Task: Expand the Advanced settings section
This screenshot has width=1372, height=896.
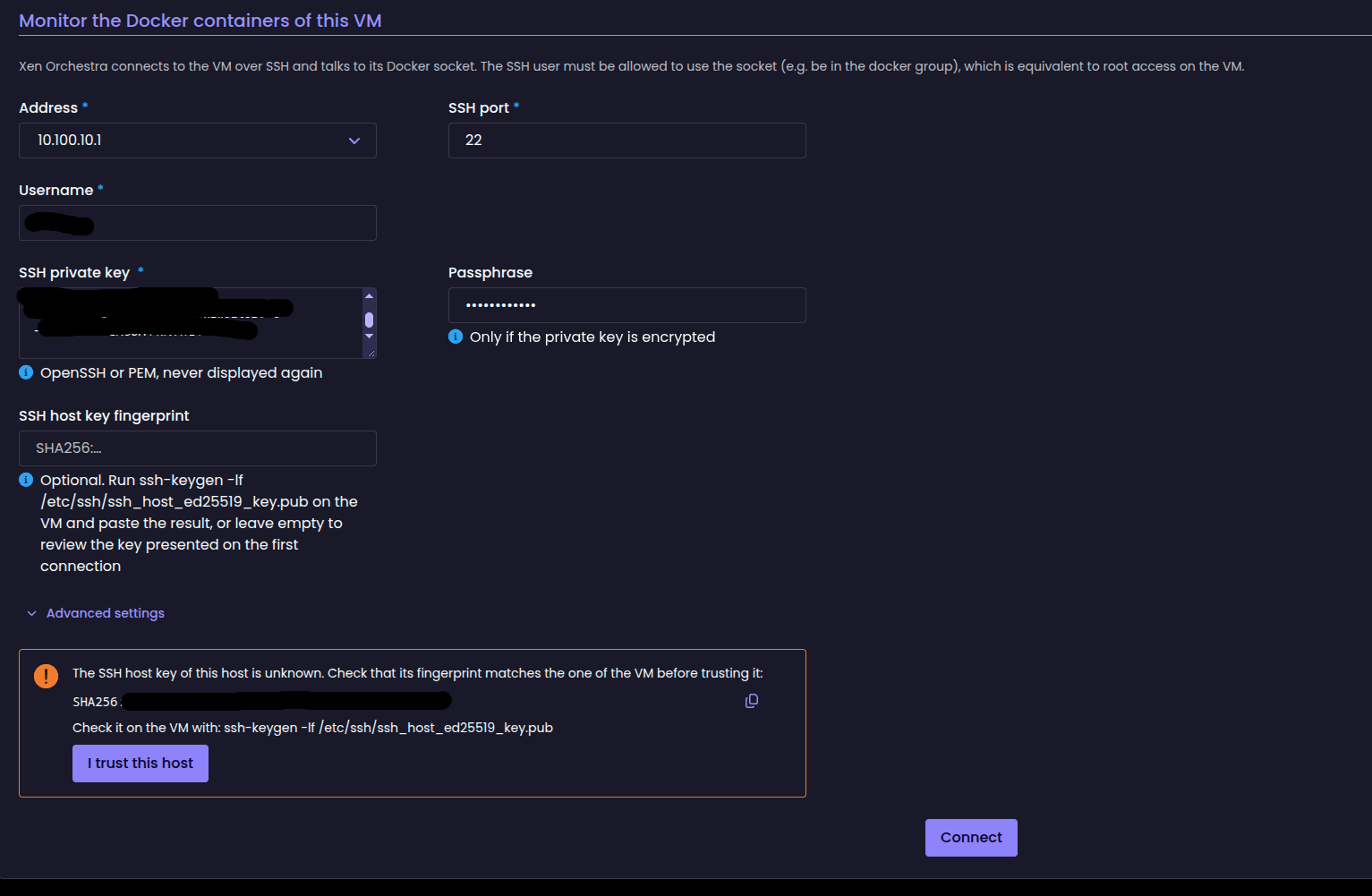Action: (x=96, y=613)
